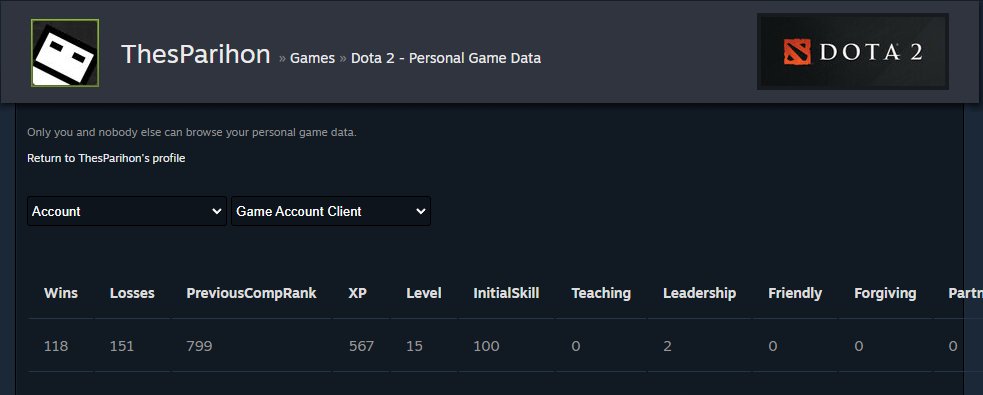
Task: Click the XP column header
Action: [357, 293]
